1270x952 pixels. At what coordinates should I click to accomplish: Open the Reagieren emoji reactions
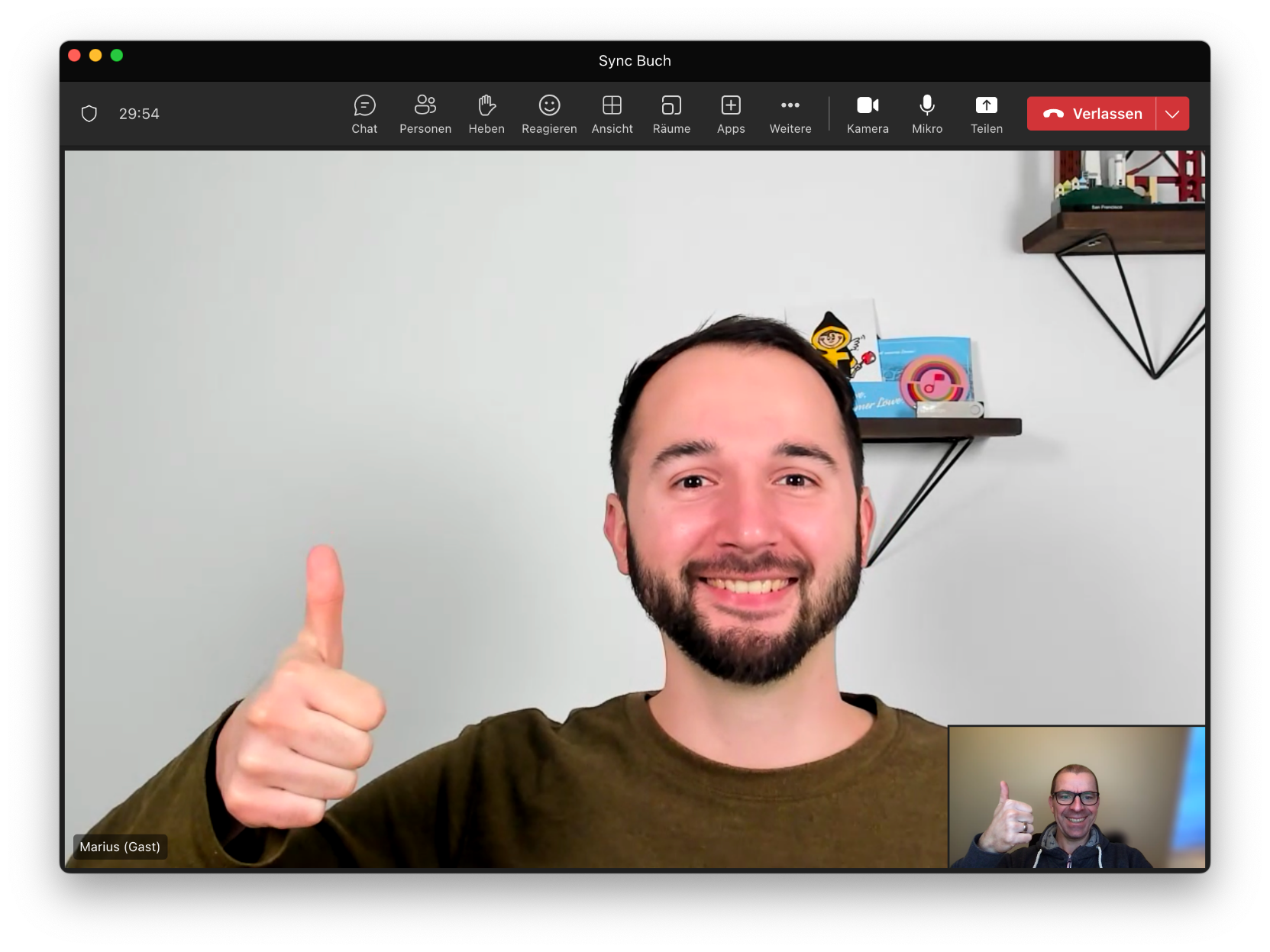pos(548,114)
